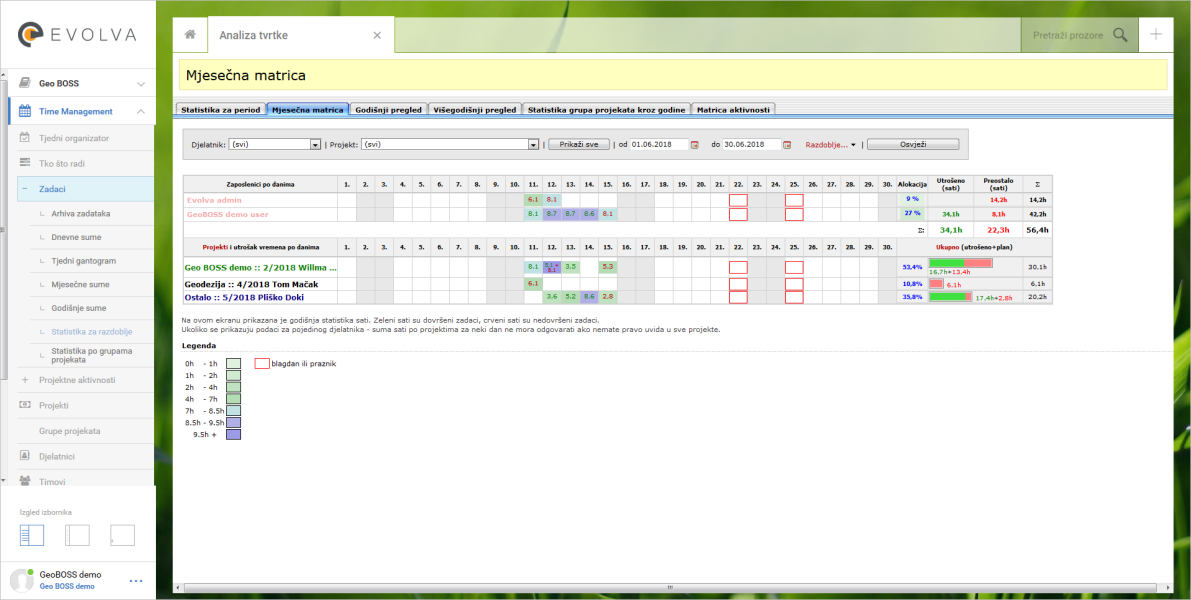This screenshot has width=1191, height=600.
Task: Open project Geo BOSS demo :: 2/2018 Willma
Action: click(260, 267)
